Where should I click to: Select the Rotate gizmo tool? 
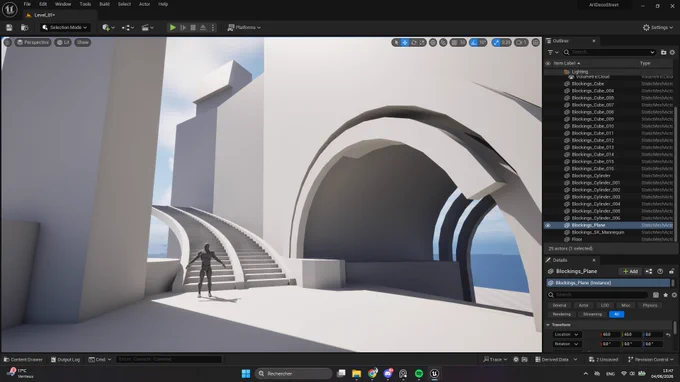point(414,42)
